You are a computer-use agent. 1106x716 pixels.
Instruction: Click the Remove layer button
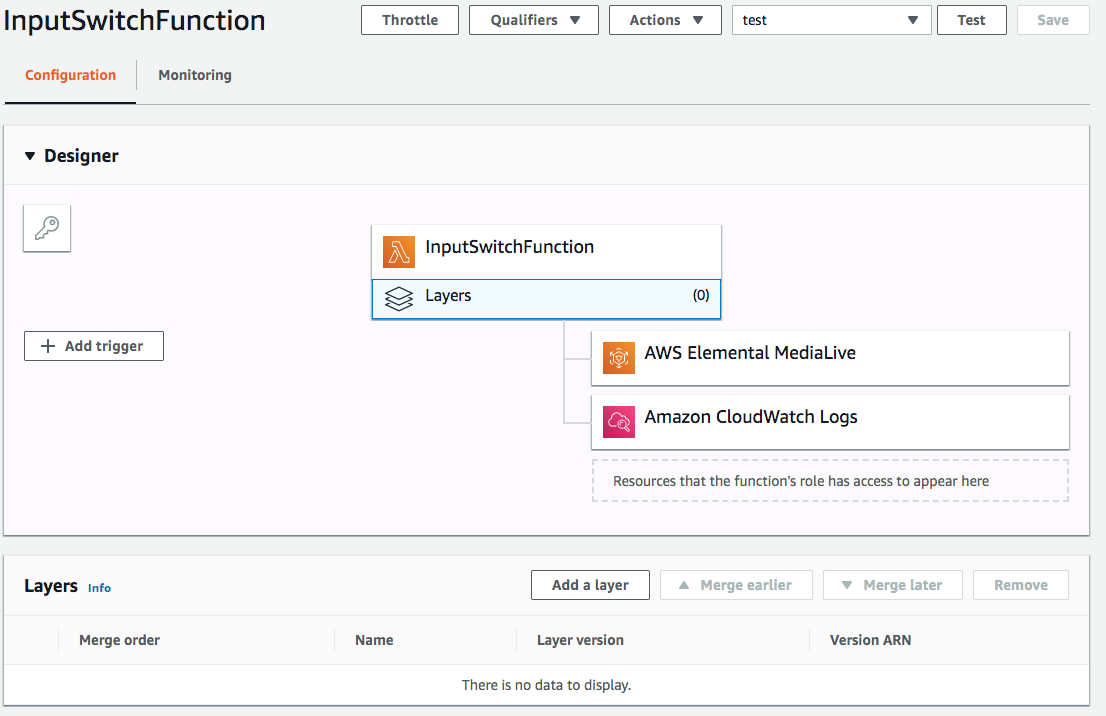[1021, 585]
